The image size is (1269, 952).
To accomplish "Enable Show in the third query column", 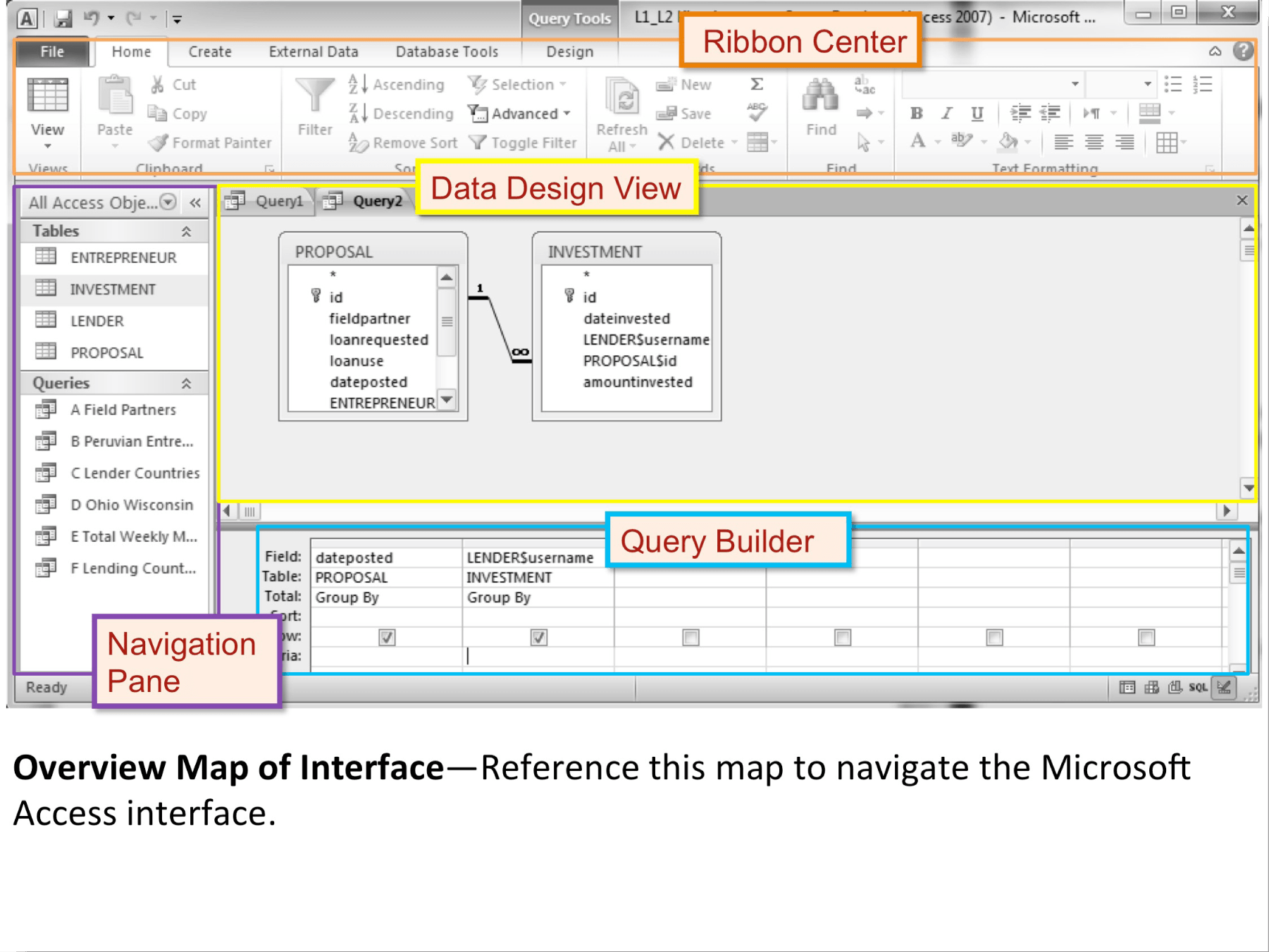I will (691, 637).
